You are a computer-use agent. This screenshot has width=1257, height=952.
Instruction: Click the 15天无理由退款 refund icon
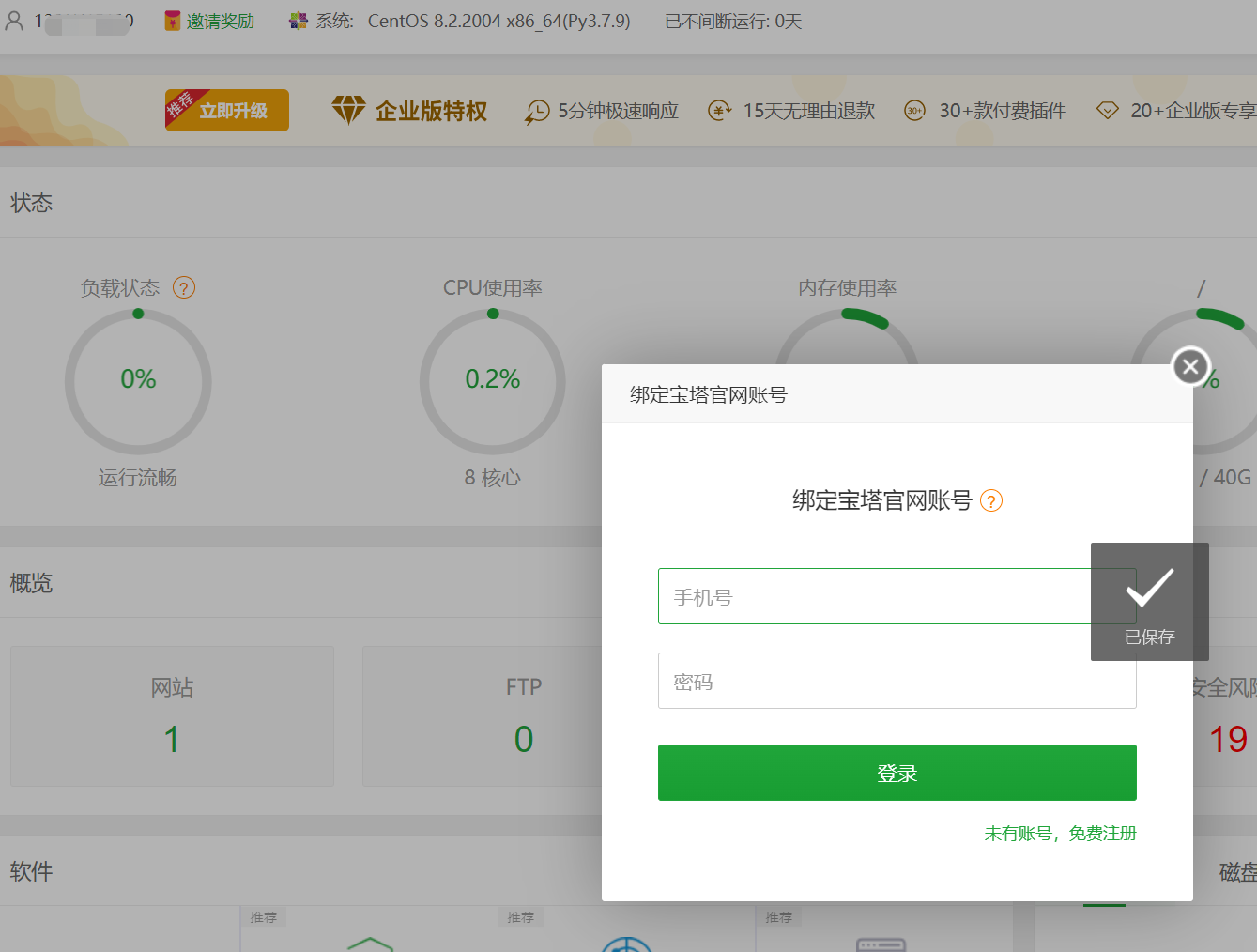click(720, 111)
